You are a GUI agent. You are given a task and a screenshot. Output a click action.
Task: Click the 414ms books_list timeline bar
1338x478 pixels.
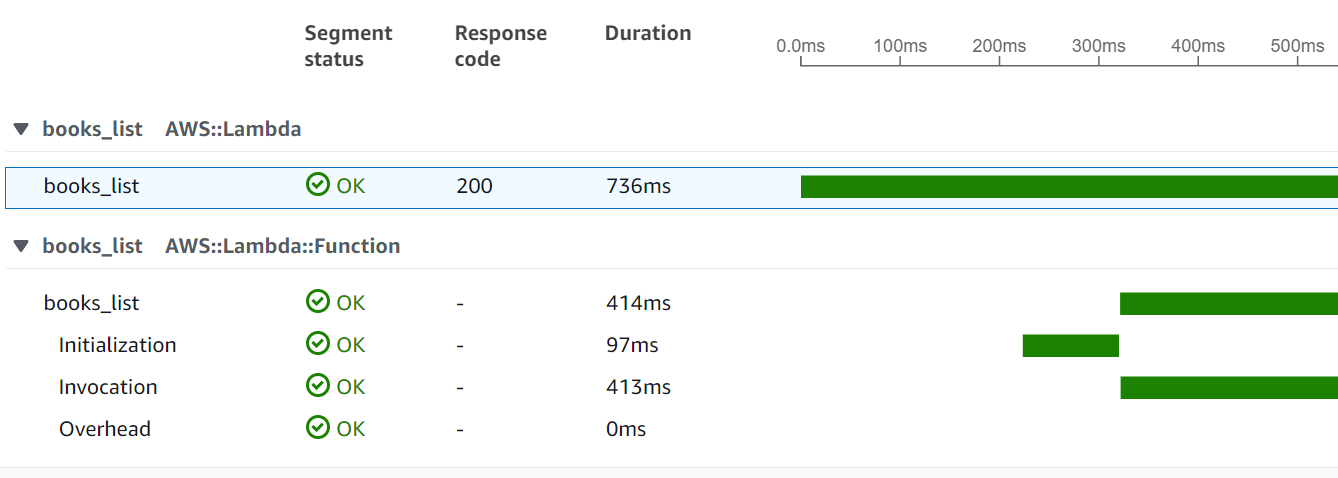tap(1228, 304)
